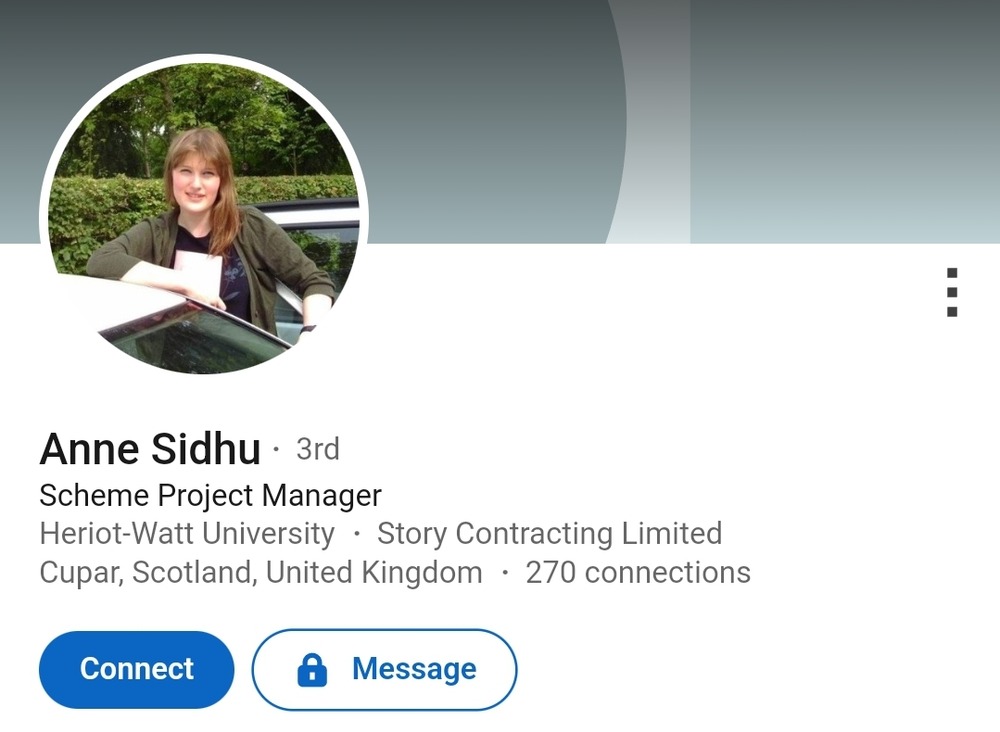This screenshot has width=1000, height=732.
Task: Click the 3rd degree connection badge
Action: tap(318, 449)
